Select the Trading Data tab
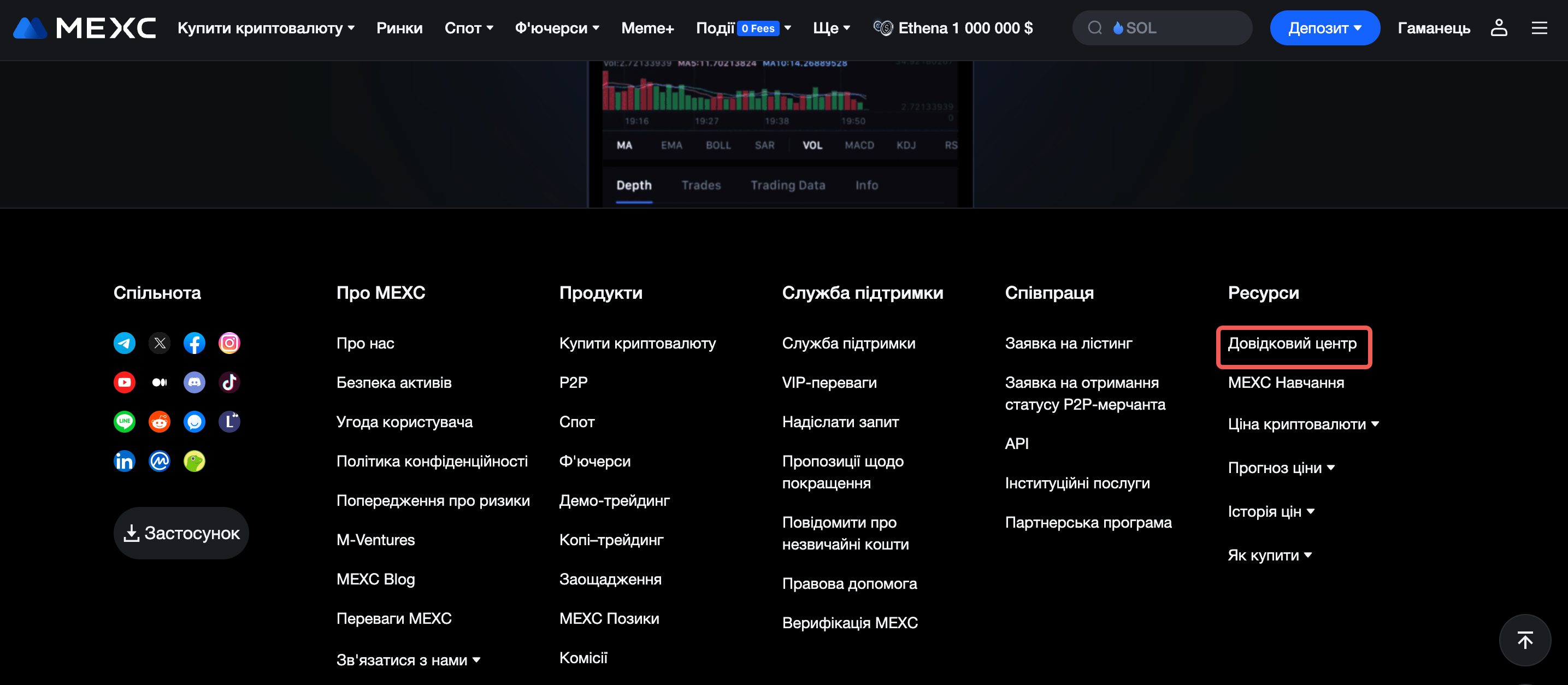 pyautogui.click(x=788, y=185)
